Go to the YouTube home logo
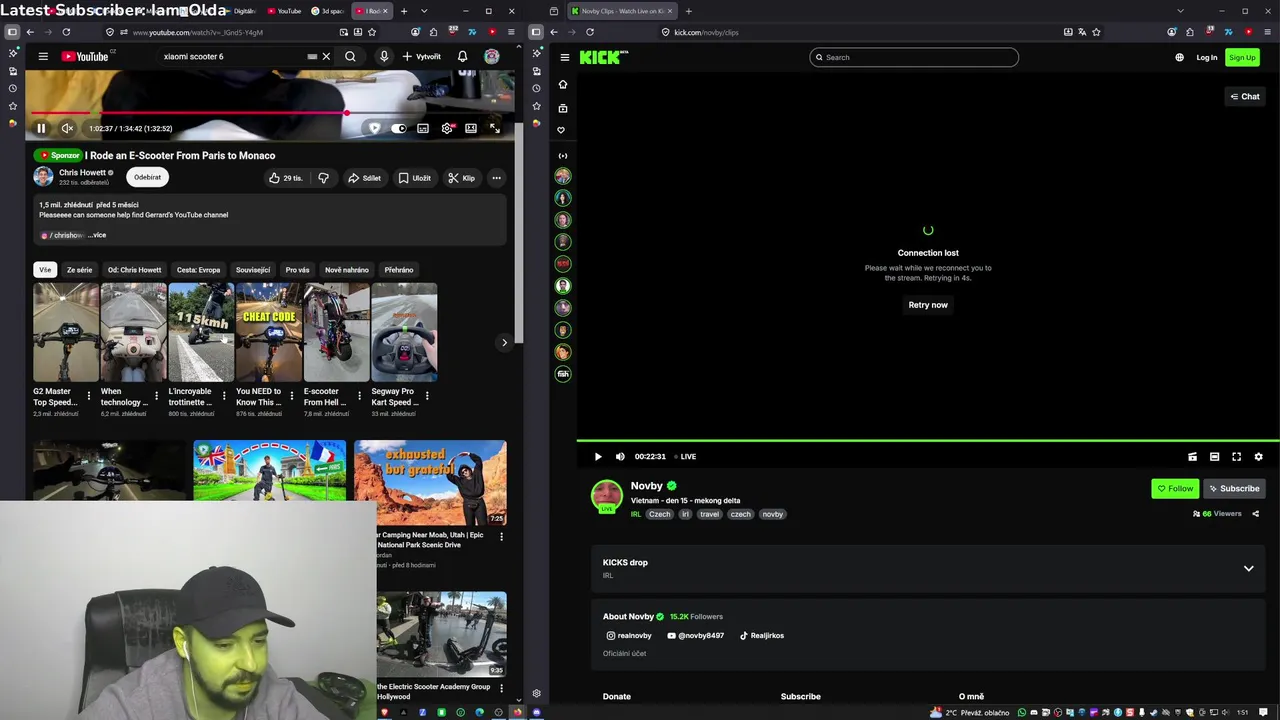This screenshot has height=720, width=1280. point(86,56)
